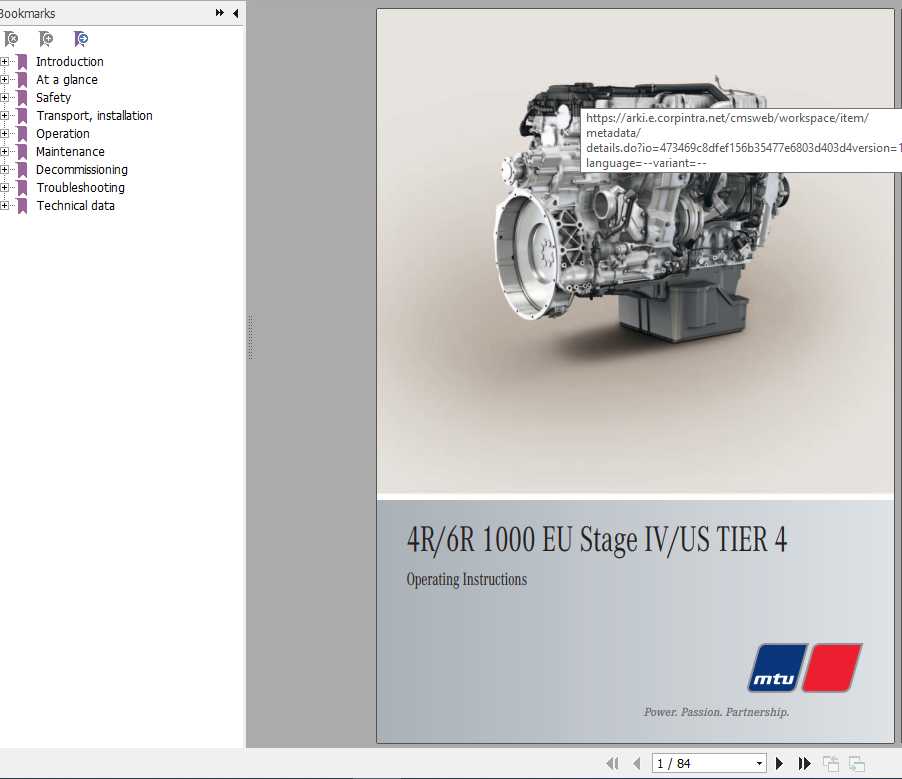Screen dimensions: 902x779
Task: Select the Operation bookmark
Action: [x=63, y=133]
